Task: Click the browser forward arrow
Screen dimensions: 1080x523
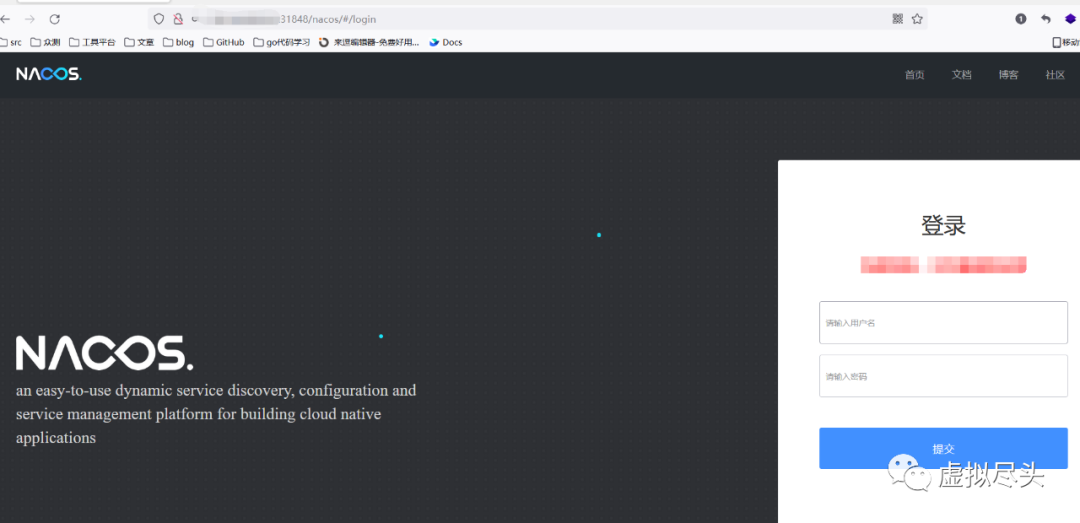Action: click(x=30, y=19)
